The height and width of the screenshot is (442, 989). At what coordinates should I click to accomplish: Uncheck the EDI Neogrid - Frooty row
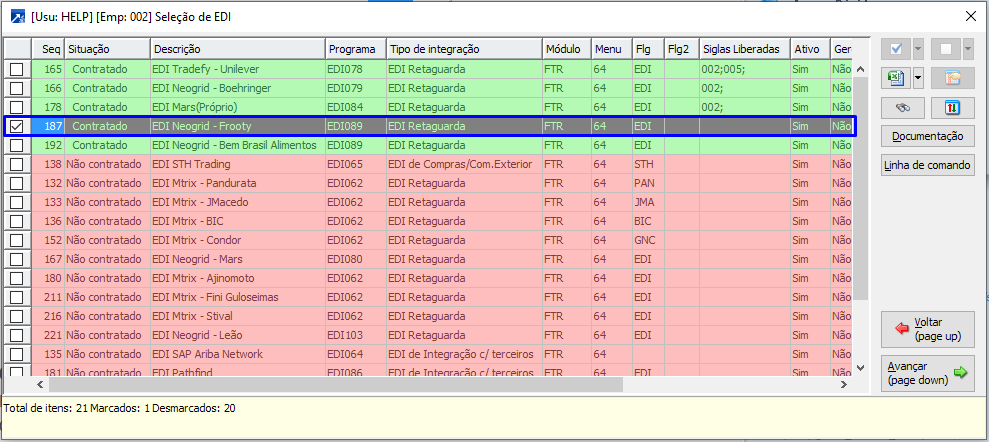click(x=17, y=126)
